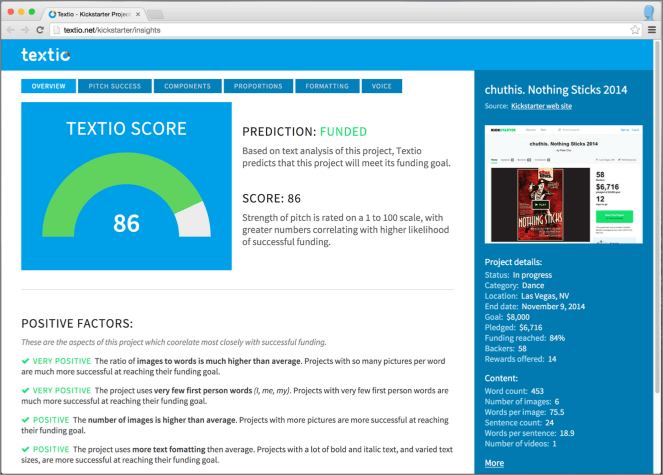Switch to the Formatting tab
Screen dimensions: 663x475
tap(327, 86)
